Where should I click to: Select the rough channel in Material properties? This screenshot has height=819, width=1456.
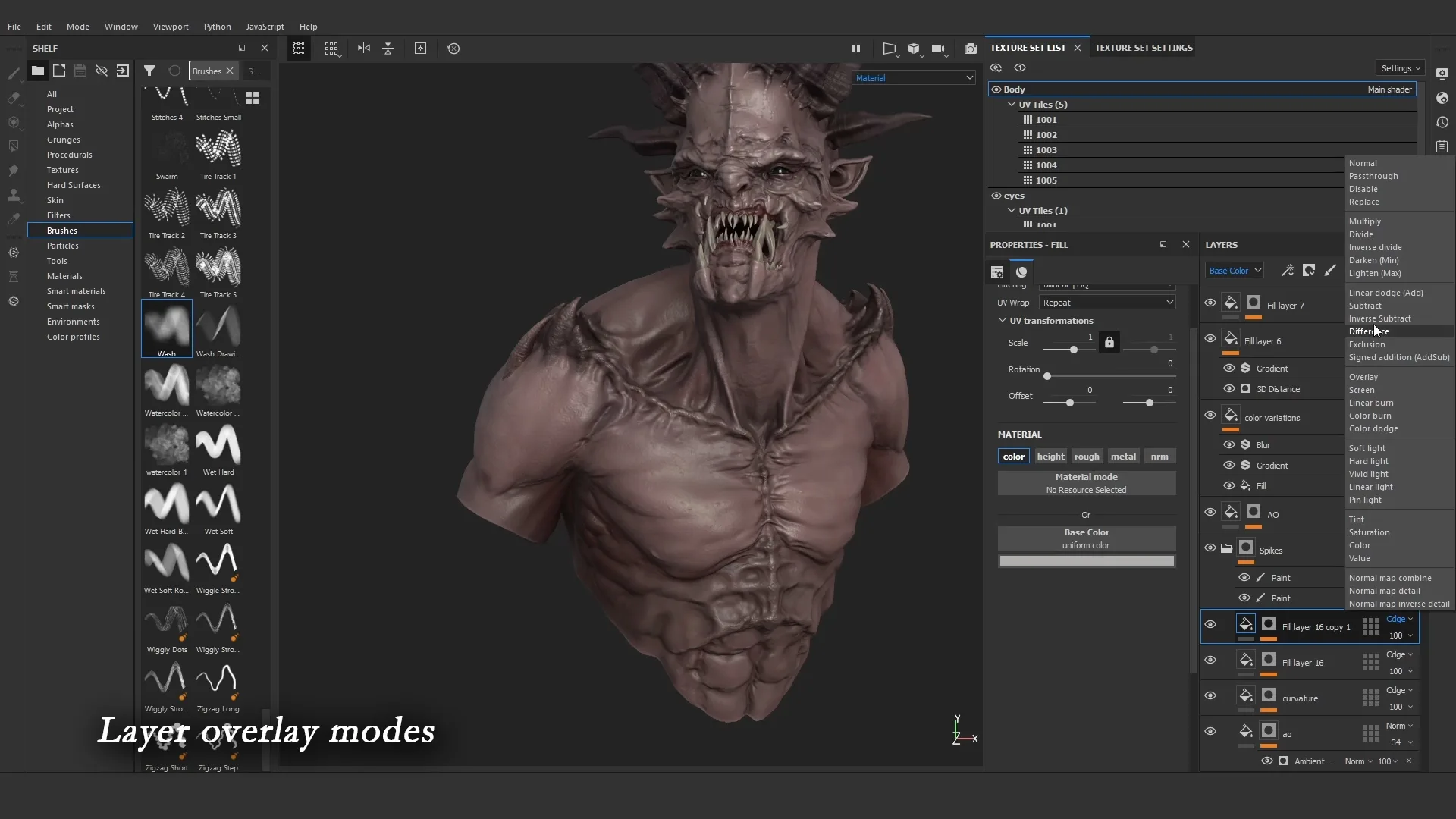click(1087, 456)
